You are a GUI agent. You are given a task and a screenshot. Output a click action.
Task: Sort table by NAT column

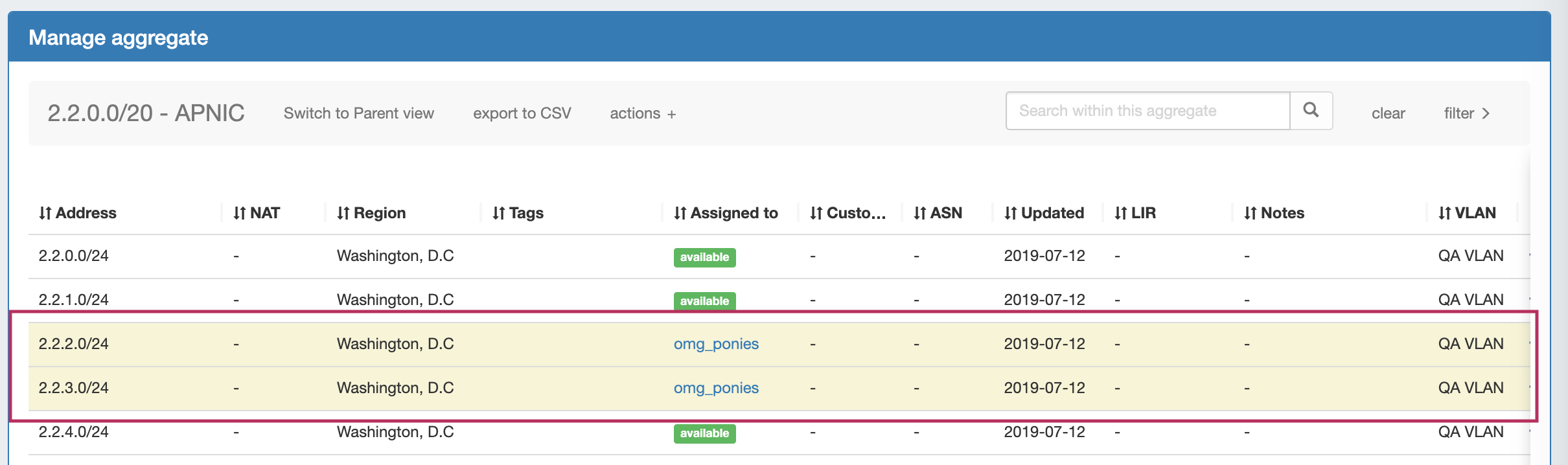(x=257, y=213)
